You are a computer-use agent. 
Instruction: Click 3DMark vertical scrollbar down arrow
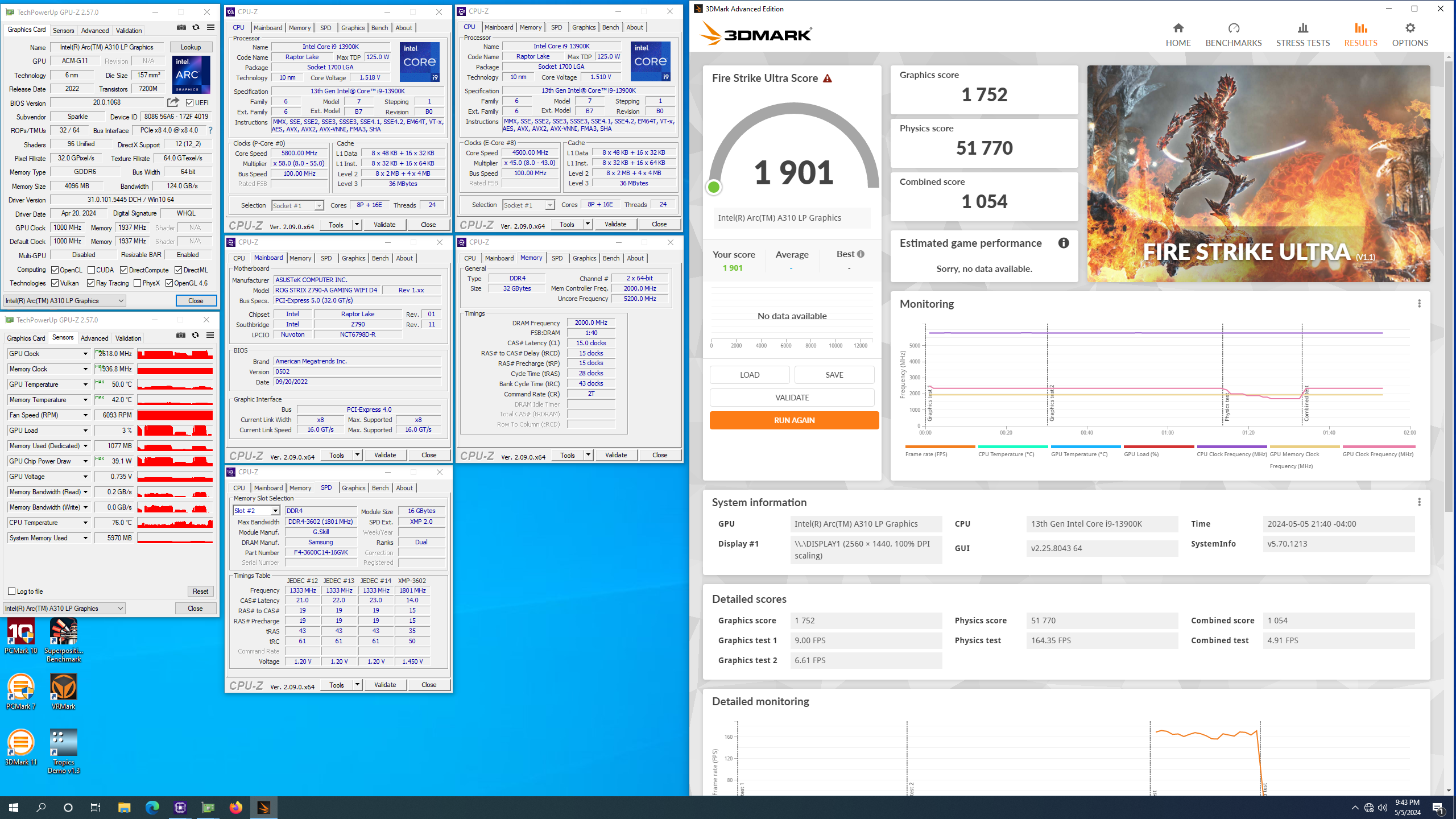point(1447,791)
